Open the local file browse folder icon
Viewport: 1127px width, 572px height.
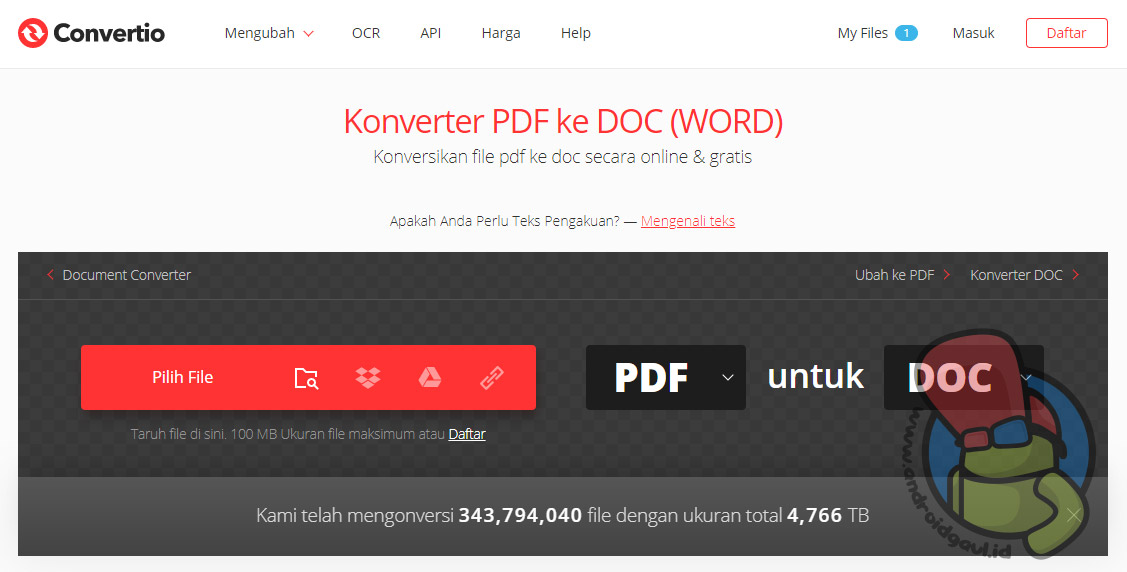[x=306, y=378]
